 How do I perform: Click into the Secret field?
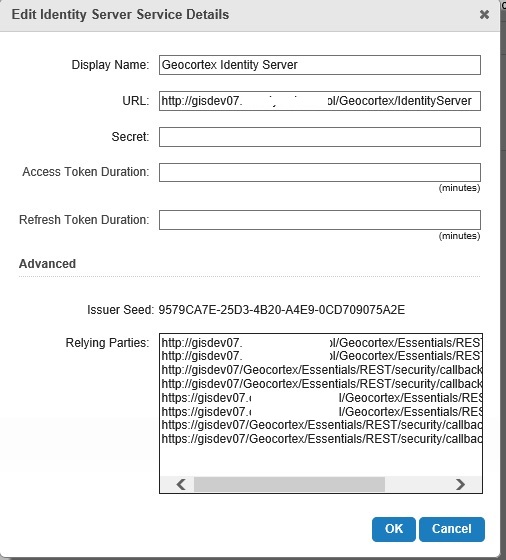(320, 137)
